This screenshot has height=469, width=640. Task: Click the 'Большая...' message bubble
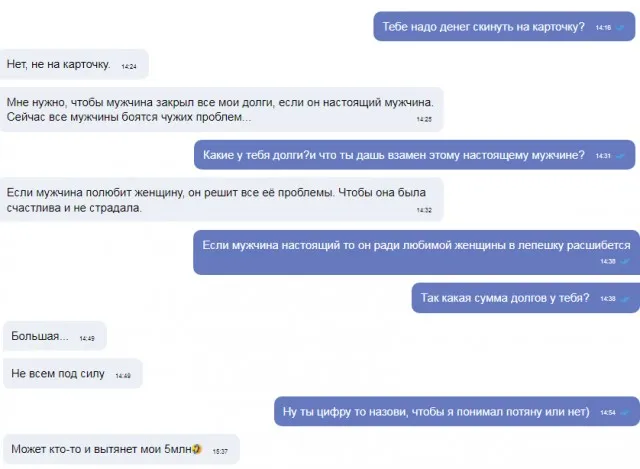[x=55, y=336]
